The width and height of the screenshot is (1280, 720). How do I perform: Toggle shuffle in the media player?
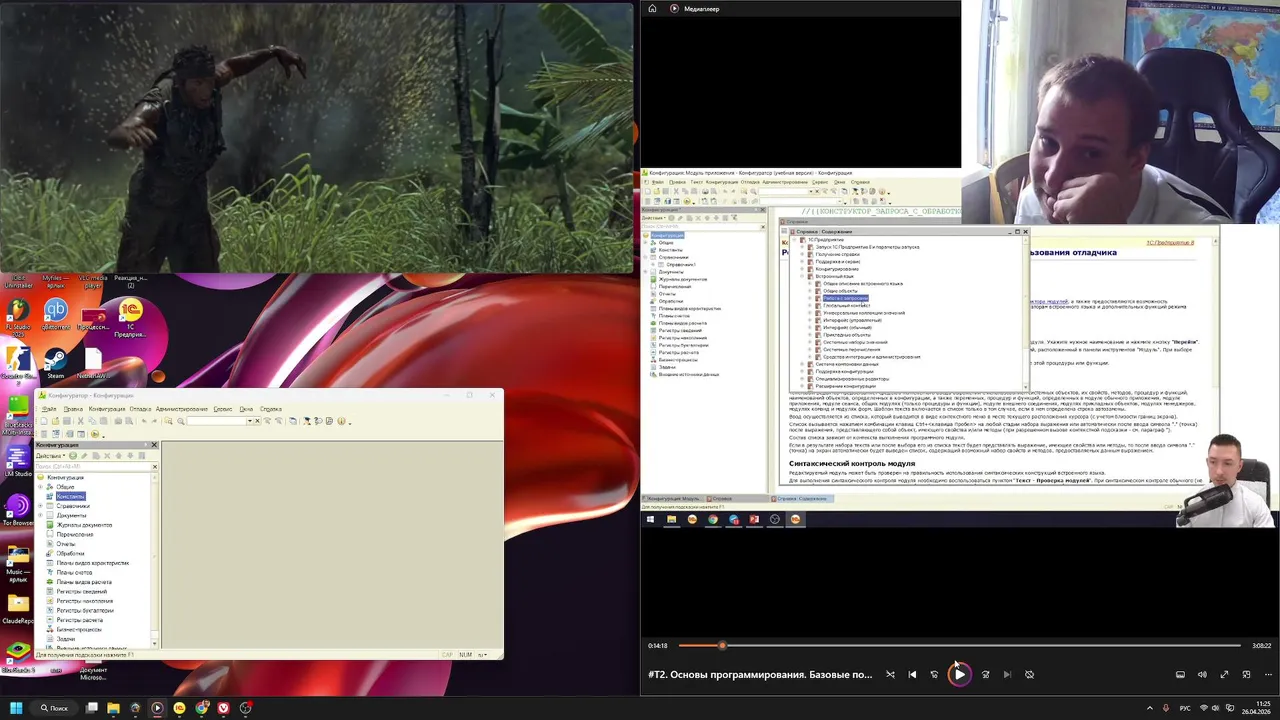890,674
